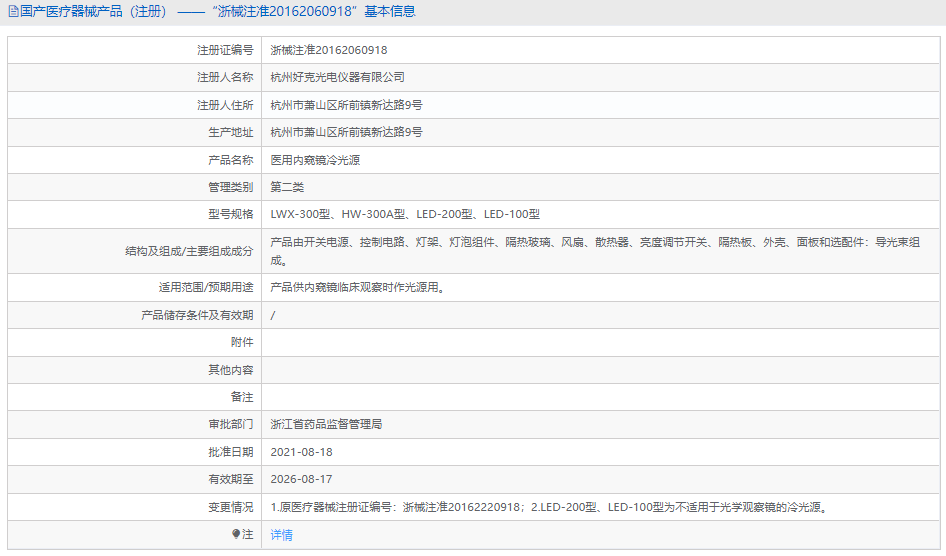Click the 审批部门 label
Screen dimensions: 946x556
point(230,425)
